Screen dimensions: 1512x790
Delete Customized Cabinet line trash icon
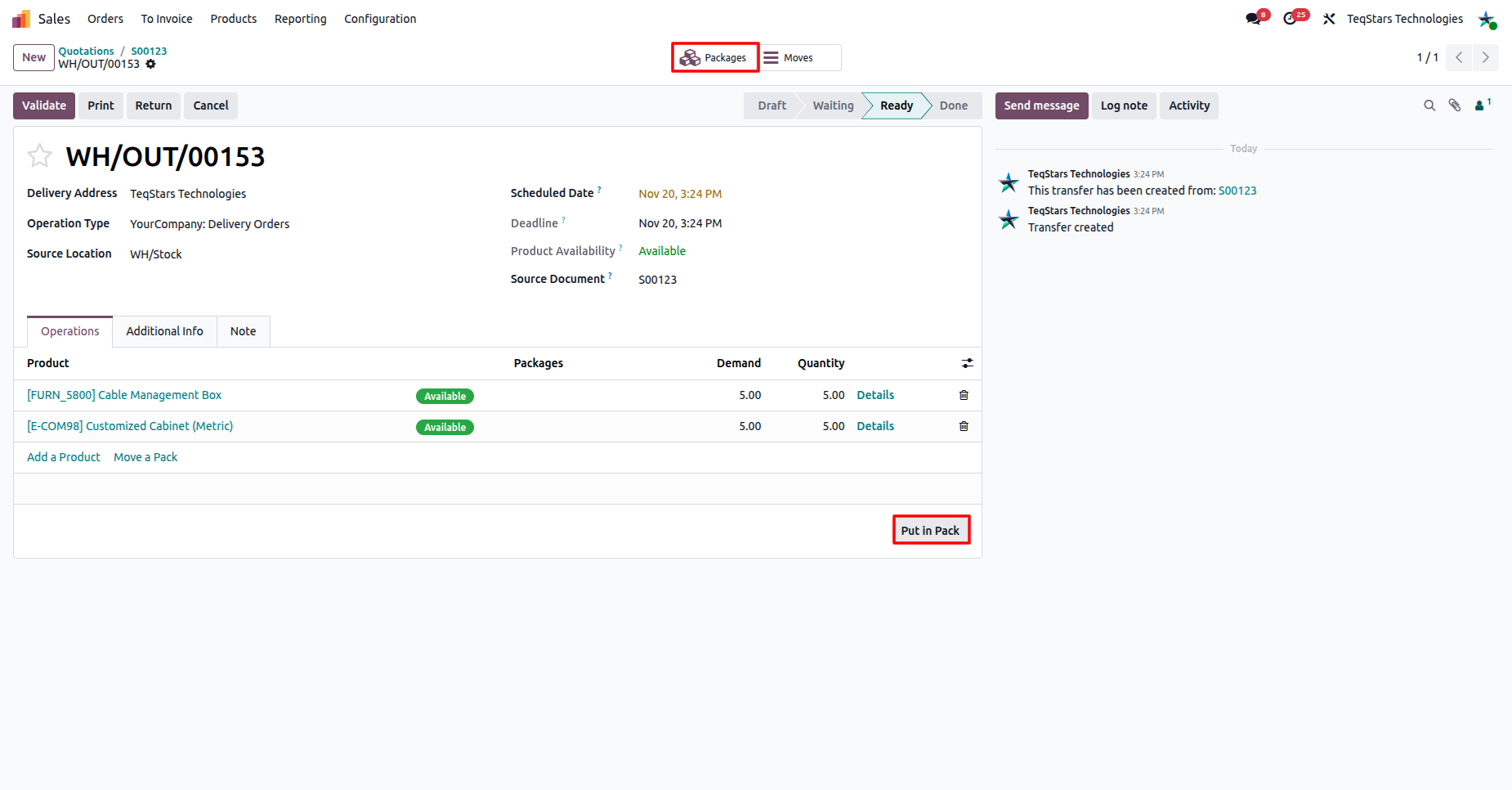point(964,426)
